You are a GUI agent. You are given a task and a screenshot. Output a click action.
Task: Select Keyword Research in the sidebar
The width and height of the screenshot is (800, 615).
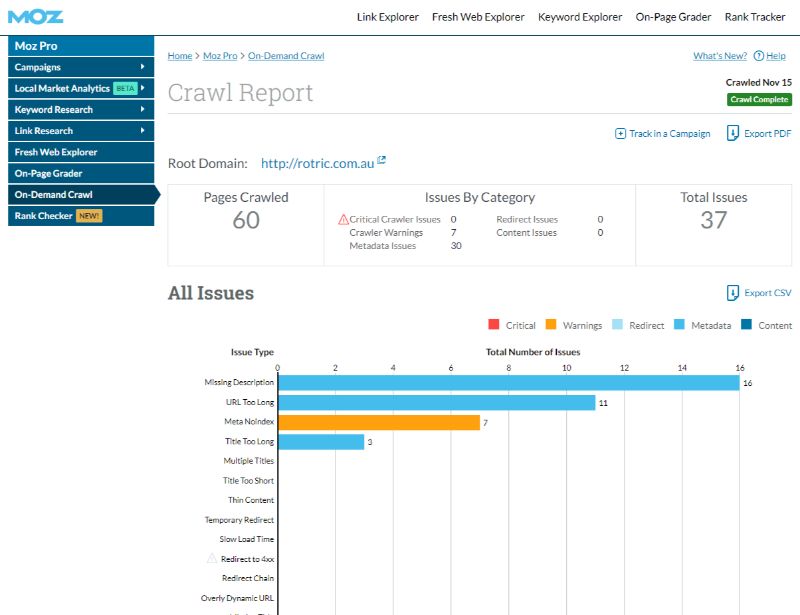[81, 110]
